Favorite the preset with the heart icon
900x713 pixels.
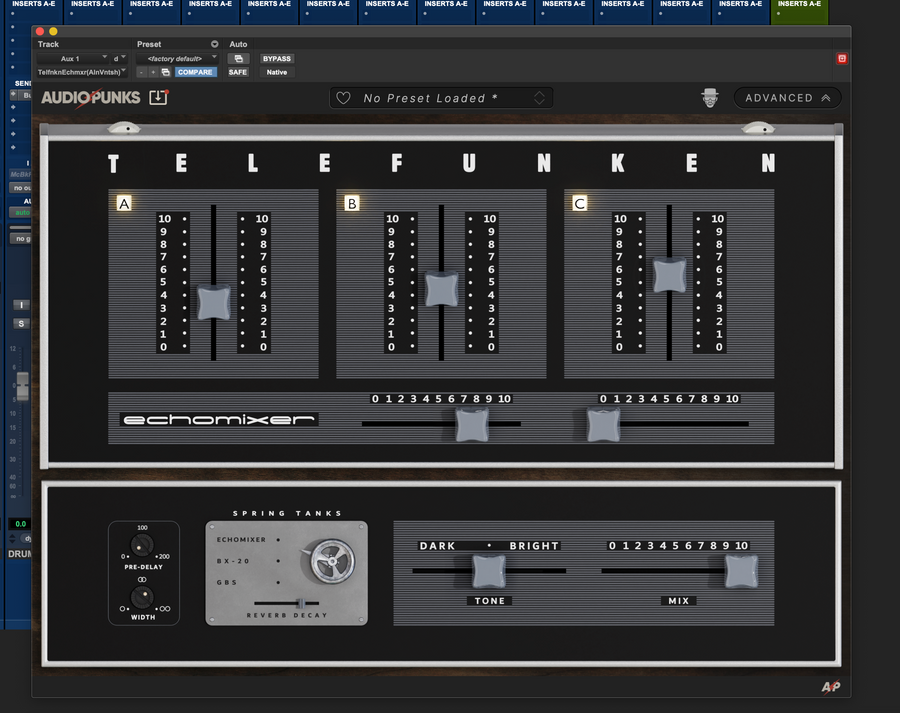[343, 98]
